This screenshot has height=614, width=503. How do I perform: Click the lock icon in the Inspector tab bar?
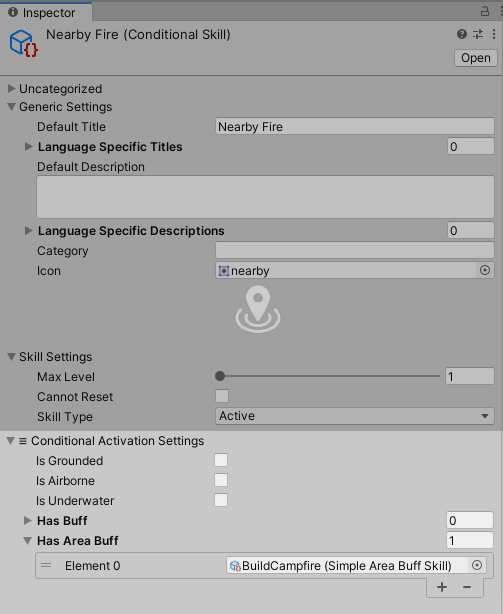(x=485, y=11)
